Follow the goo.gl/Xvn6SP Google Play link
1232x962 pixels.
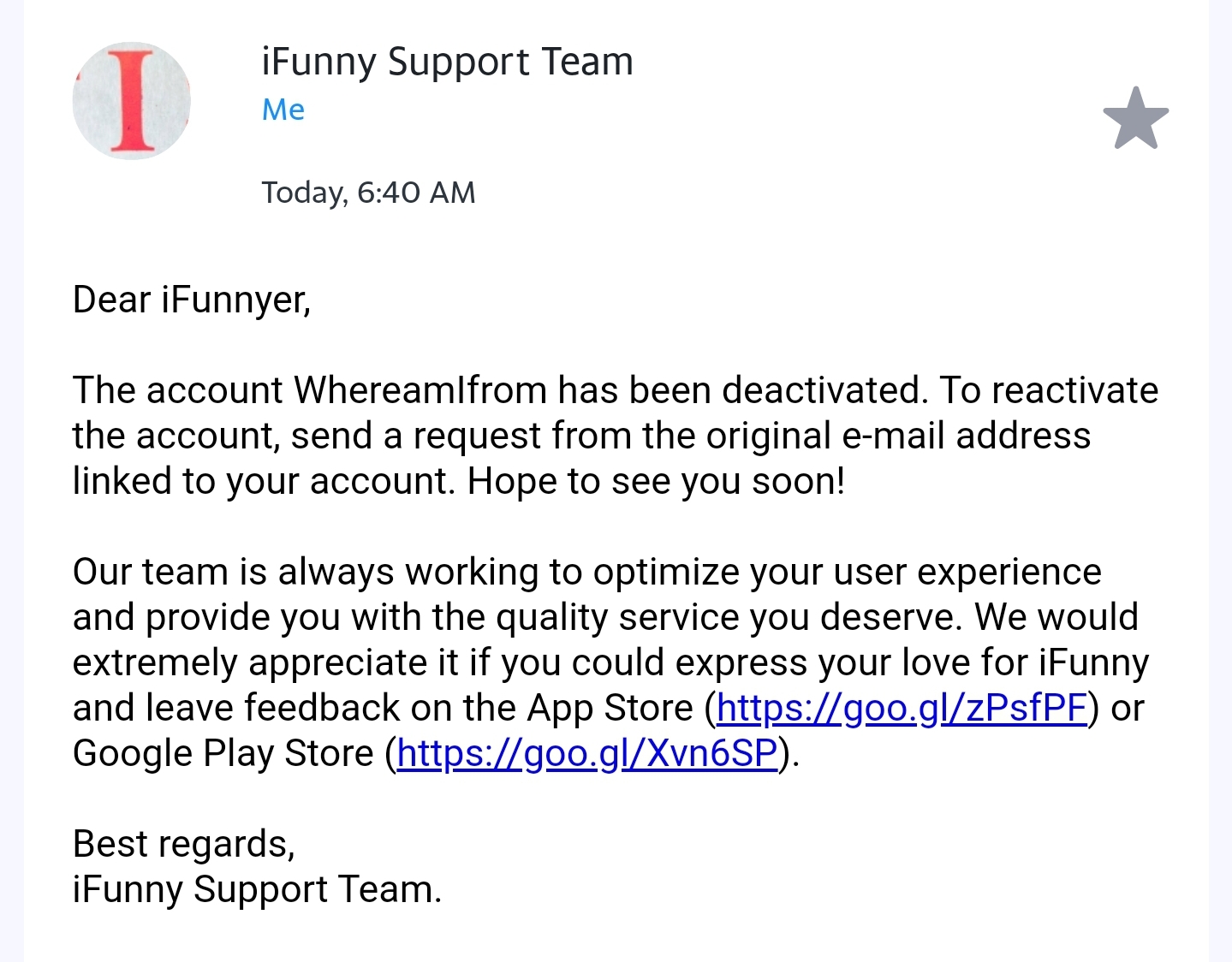[587, 753]
